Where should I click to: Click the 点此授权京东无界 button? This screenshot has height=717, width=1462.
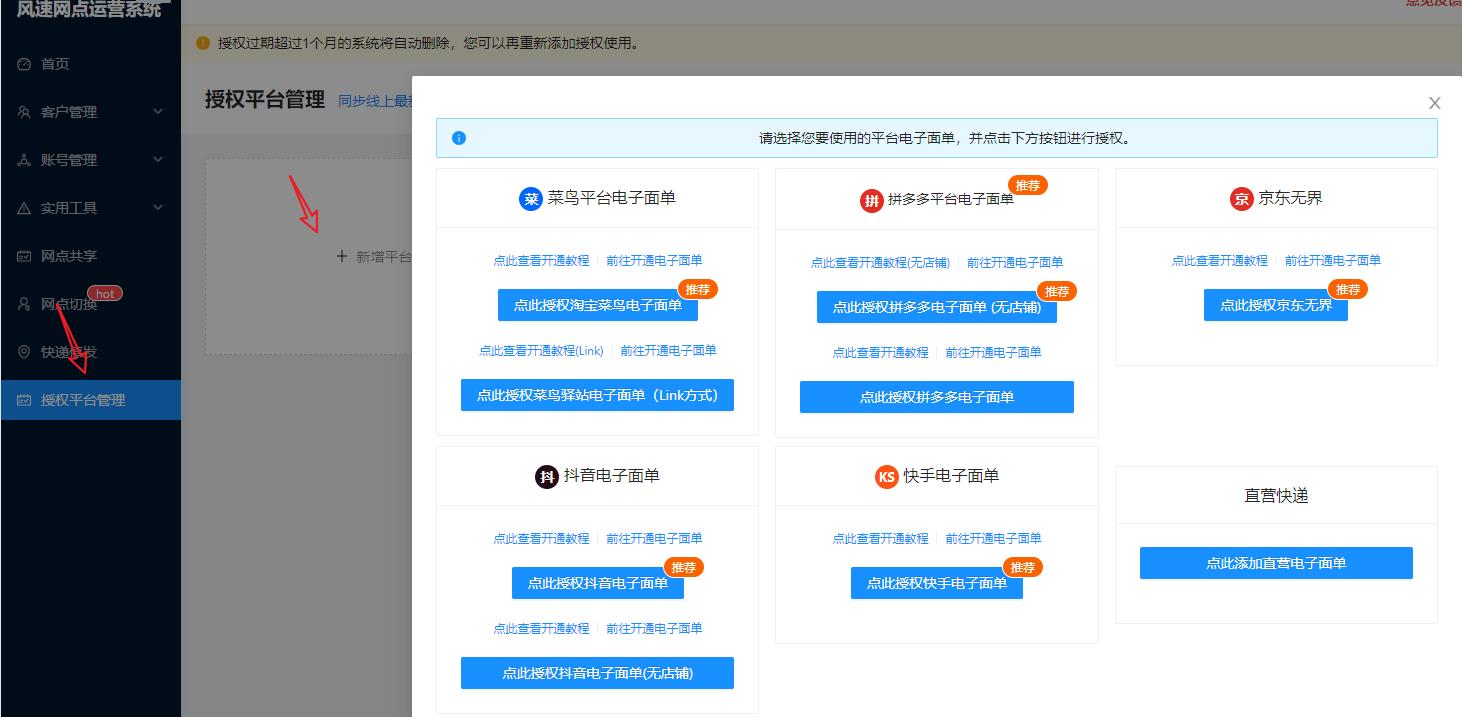1275,306
